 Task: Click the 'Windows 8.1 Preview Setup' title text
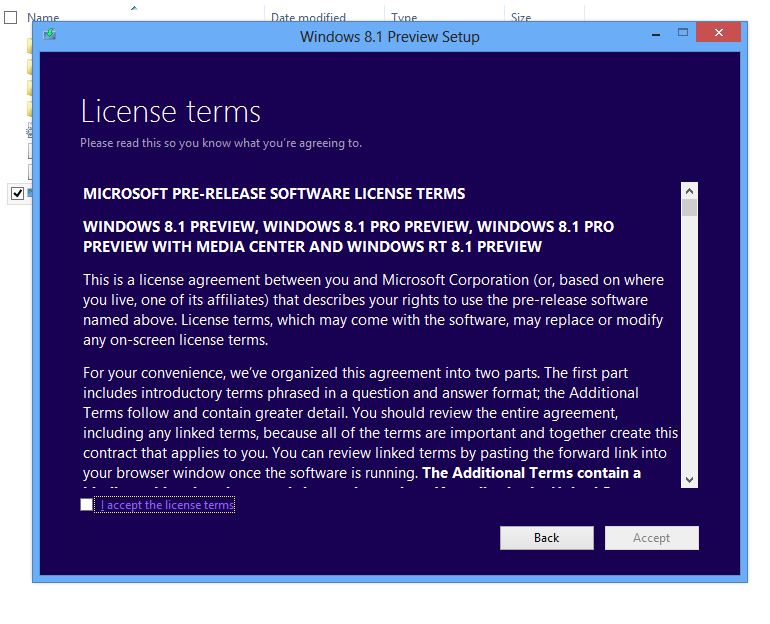click(390, 37)
